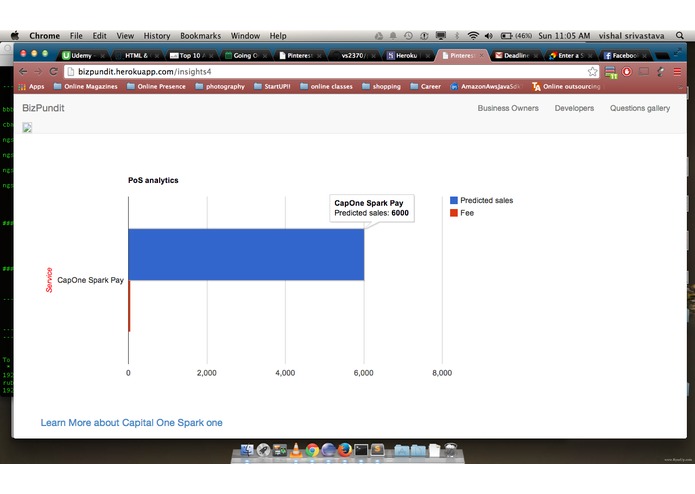Screen dimensions: 695x494
Task: Switch to the Top 10 tab
Action: (191, 55)
